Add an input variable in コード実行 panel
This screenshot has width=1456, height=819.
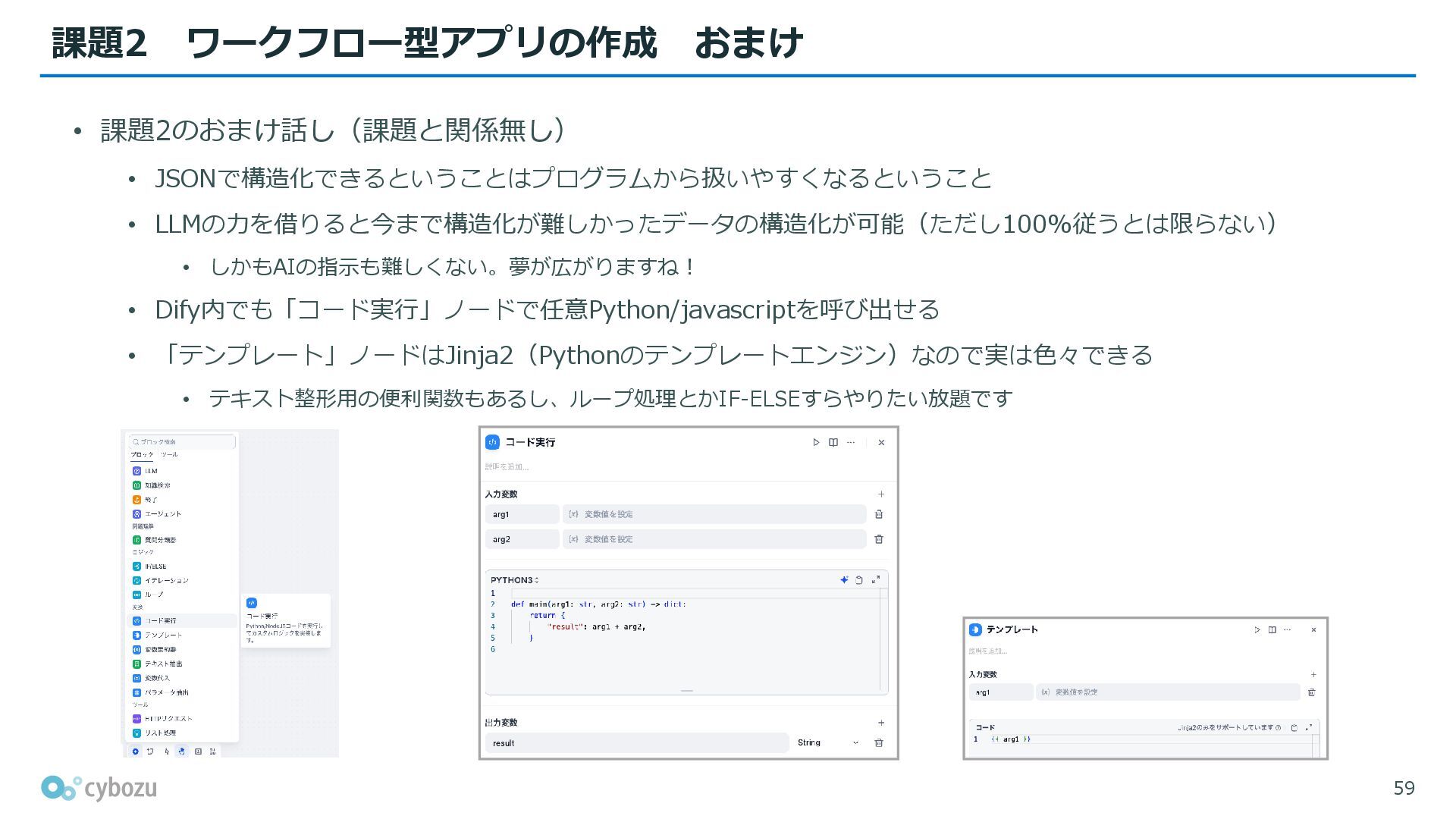tap(881, 494)
